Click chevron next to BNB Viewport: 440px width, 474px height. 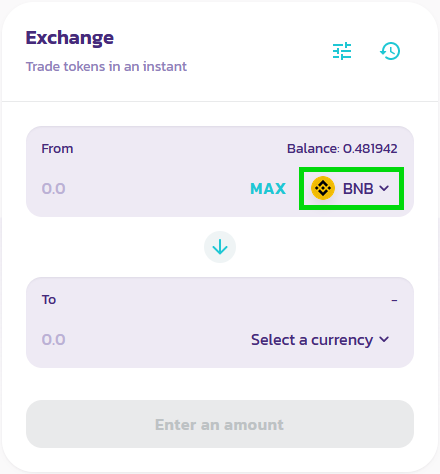click(384, 188)
